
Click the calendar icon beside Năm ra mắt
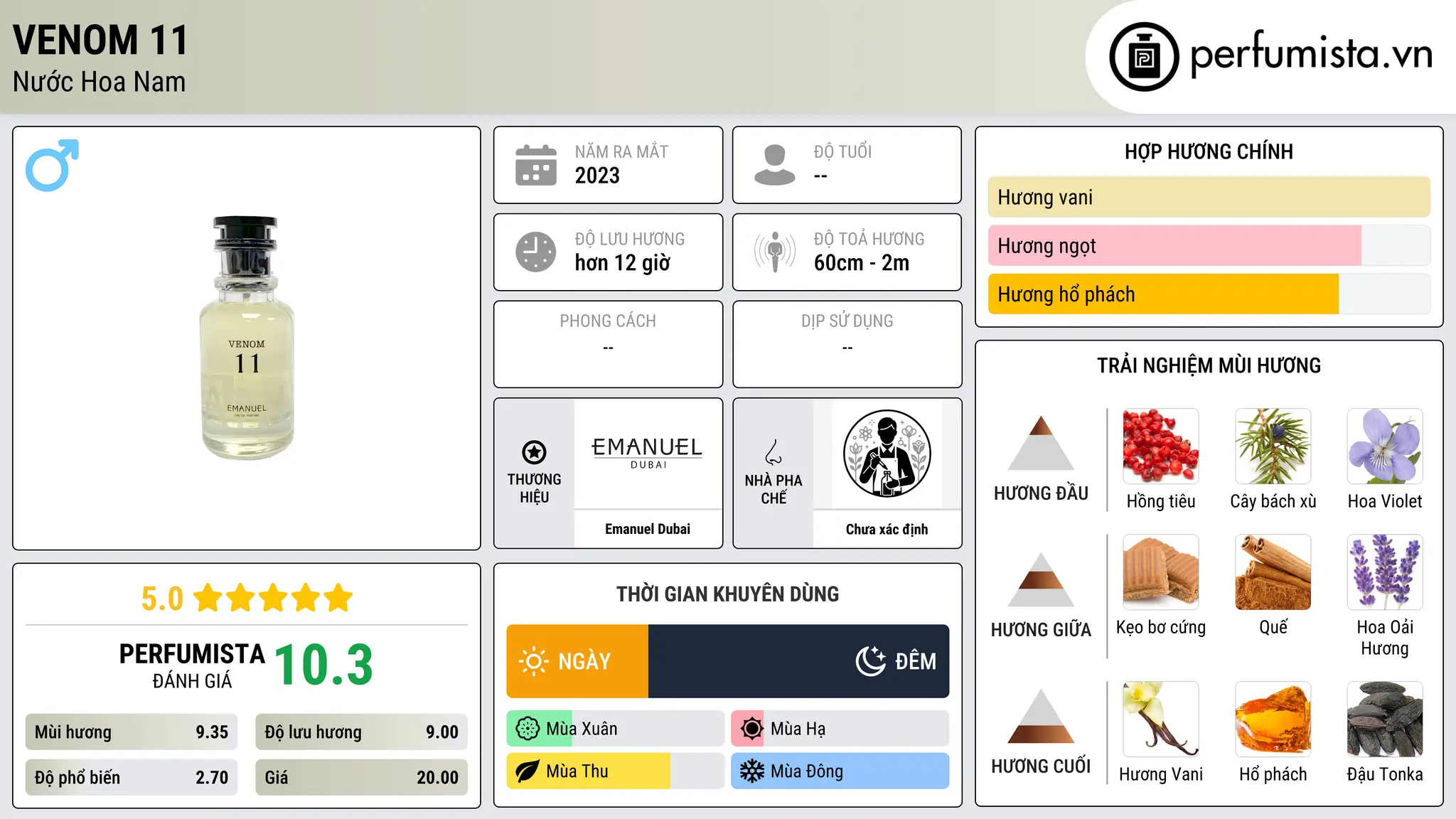tap(536, 165)
